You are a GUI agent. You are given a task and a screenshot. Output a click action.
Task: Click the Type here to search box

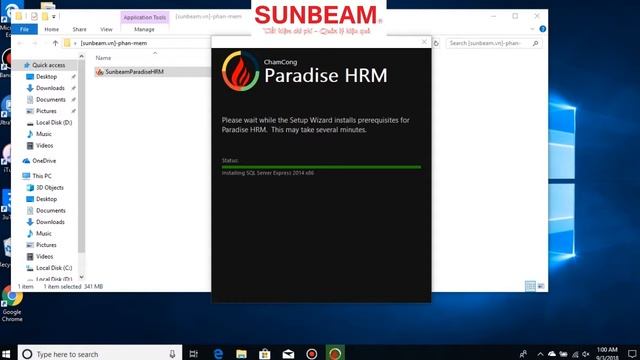pyautogui.click(x=100, y=353)
